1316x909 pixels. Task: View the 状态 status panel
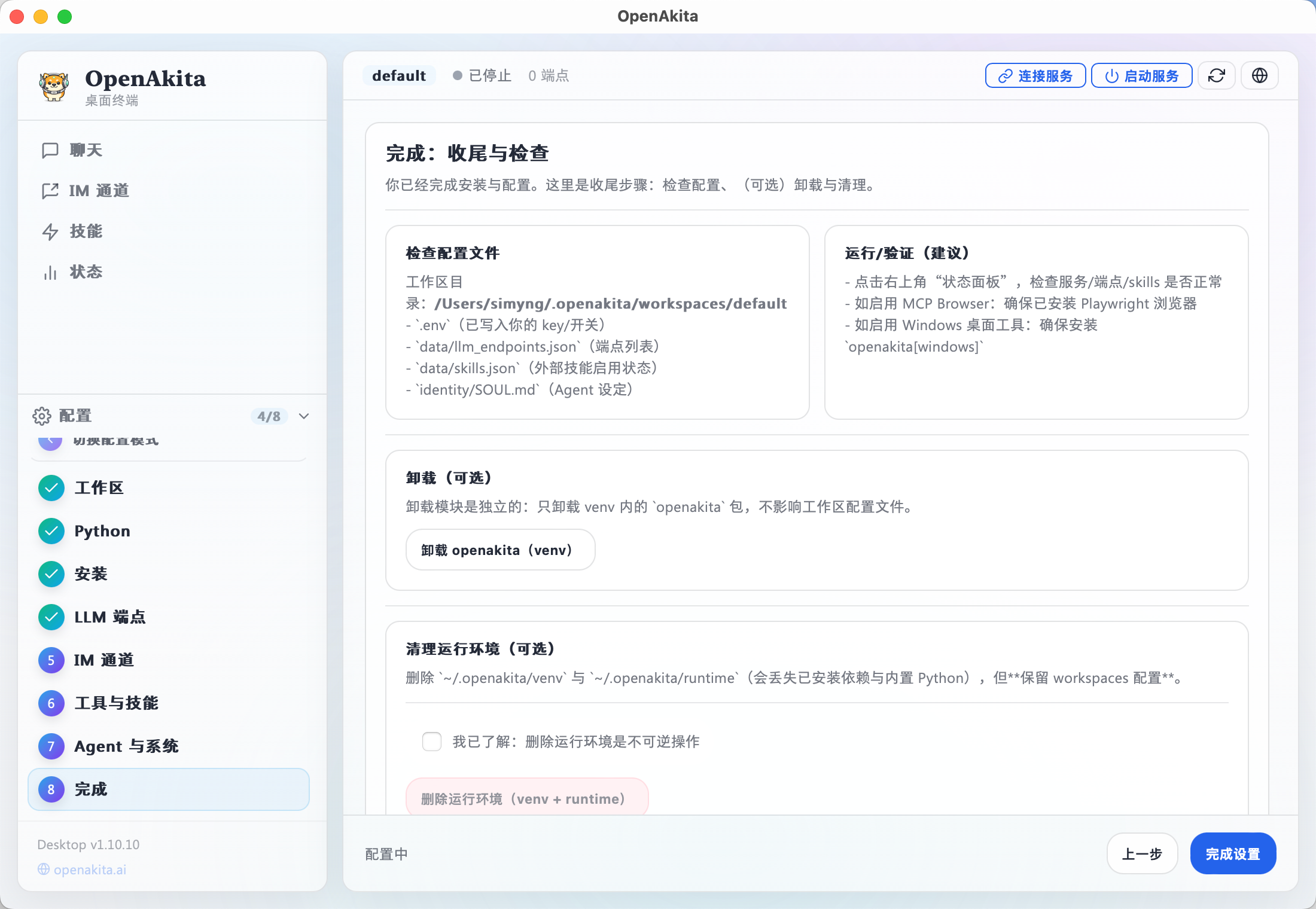coord(87,272)
